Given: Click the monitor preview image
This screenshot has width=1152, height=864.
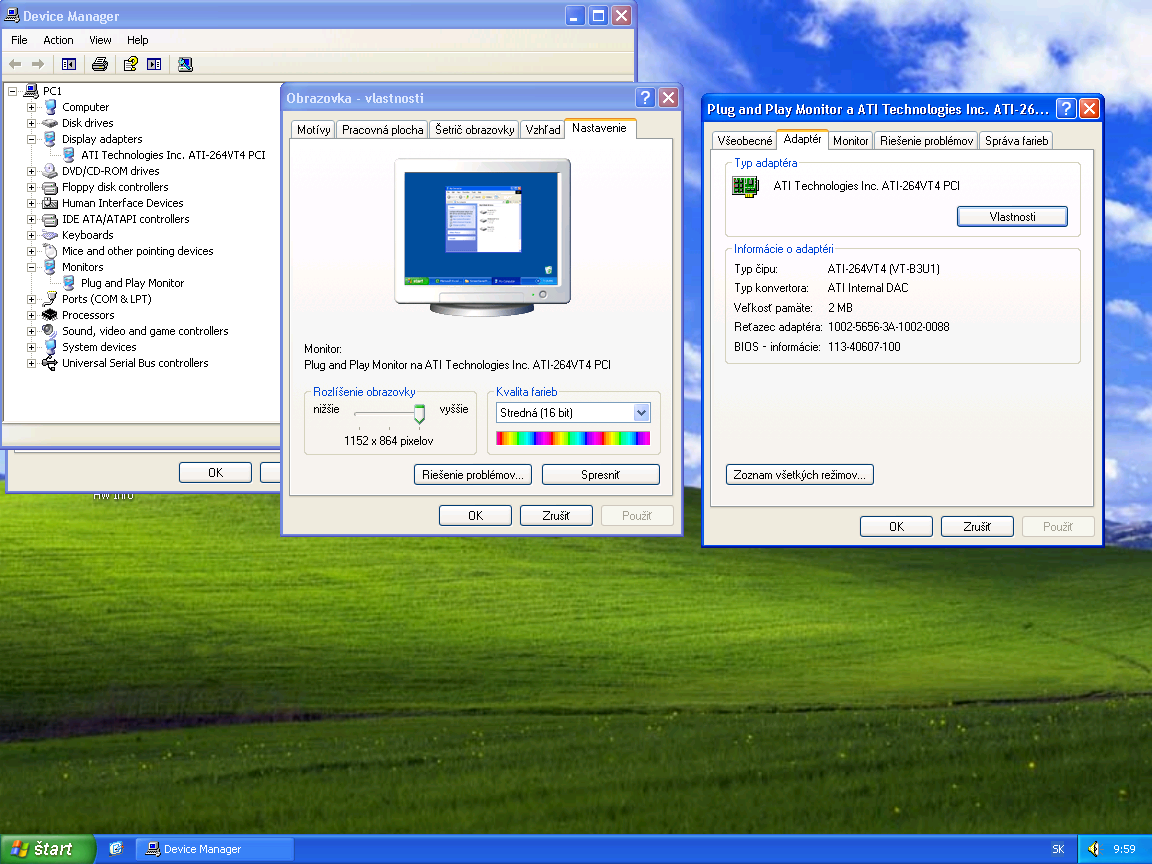Looking at the screenshot, I should pyautogui.click(x=482, y=237).
